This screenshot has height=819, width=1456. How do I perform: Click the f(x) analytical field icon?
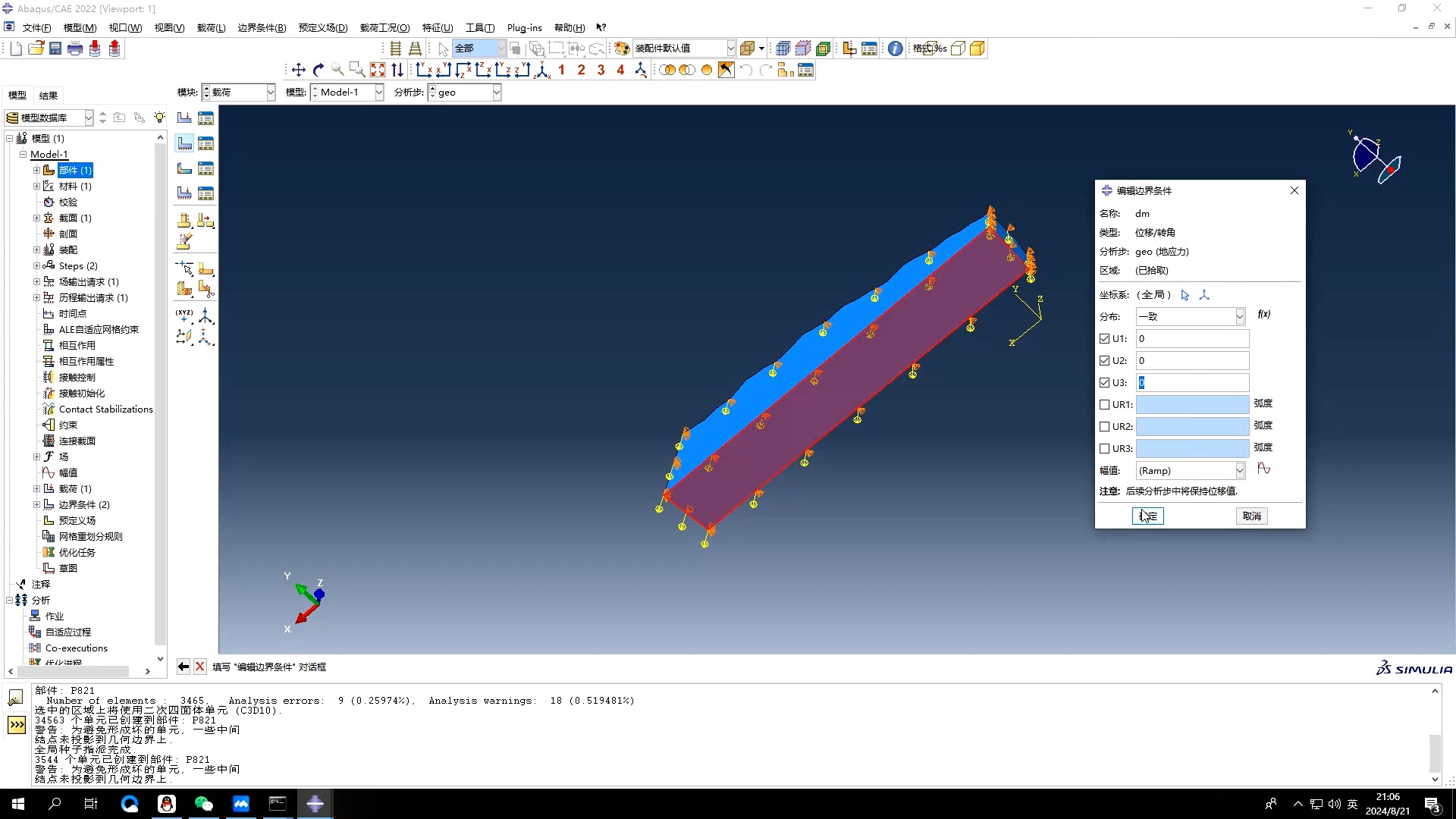point(1263,315)
